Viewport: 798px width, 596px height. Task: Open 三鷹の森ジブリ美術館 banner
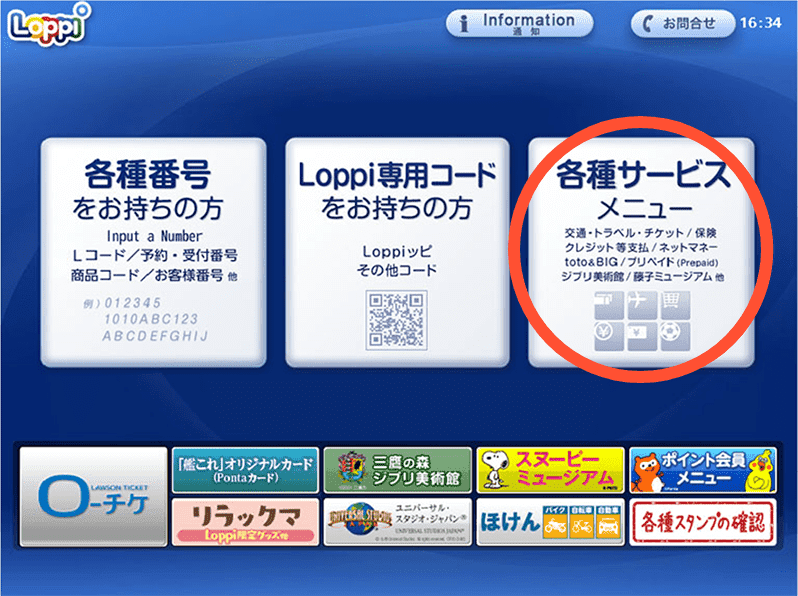398,470
